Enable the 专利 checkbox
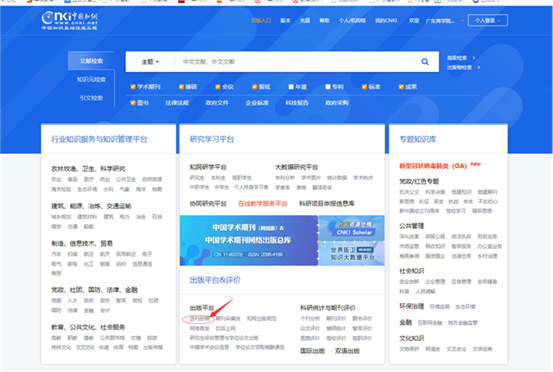 coord(328,87)
